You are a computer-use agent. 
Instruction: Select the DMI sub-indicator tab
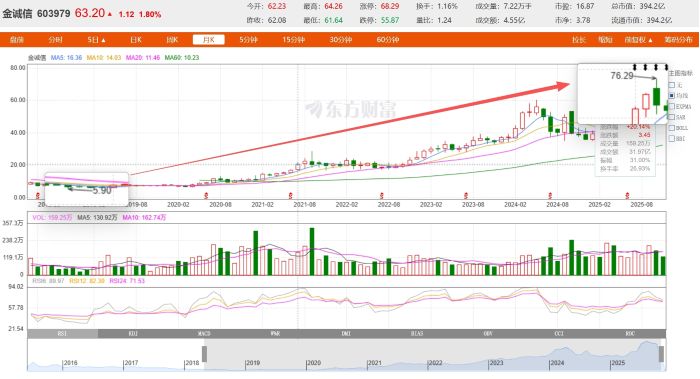click(x=346, y=333)
